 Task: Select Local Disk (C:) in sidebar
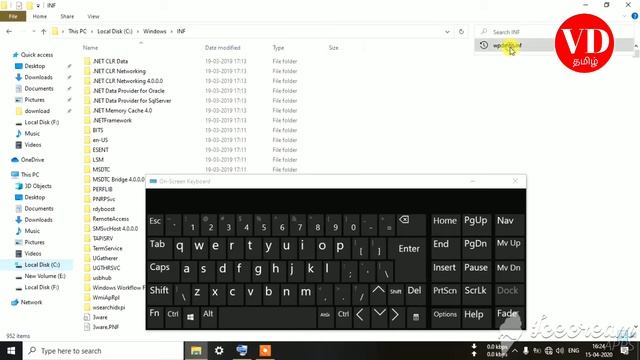point(42,265)
